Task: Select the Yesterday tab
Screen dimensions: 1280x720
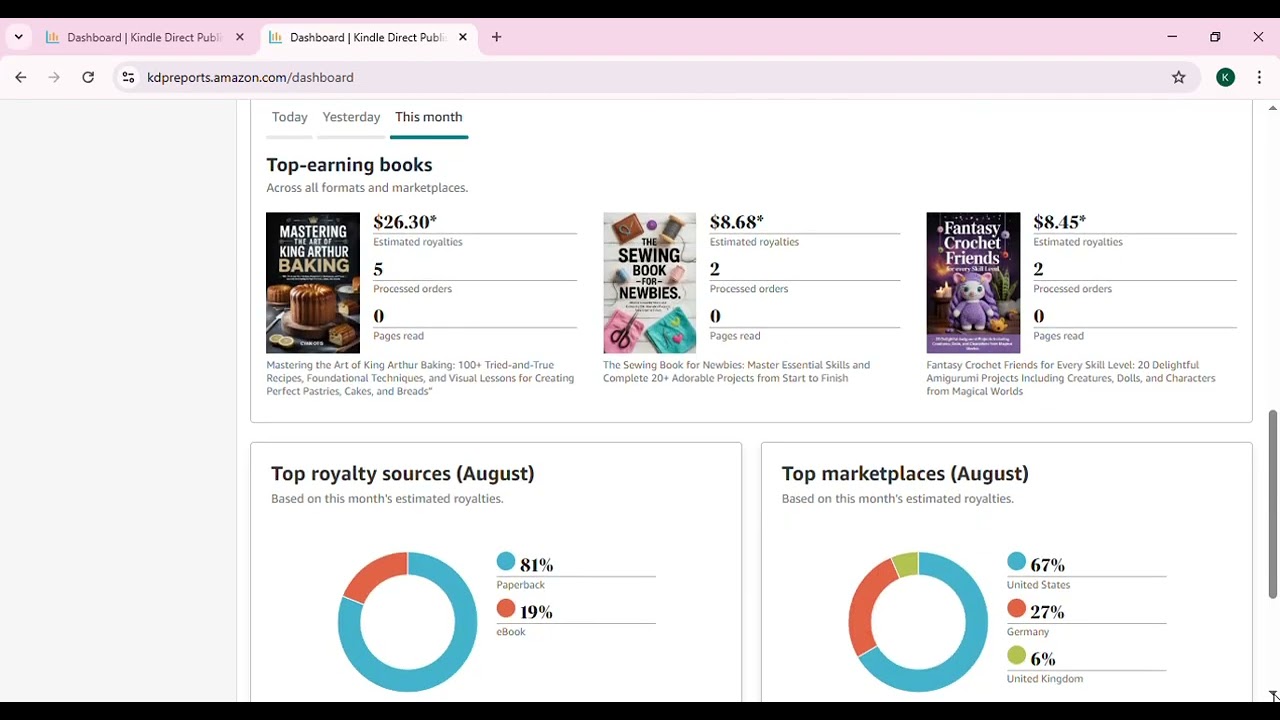Action: pyautogui.click(x=351, y=117)
